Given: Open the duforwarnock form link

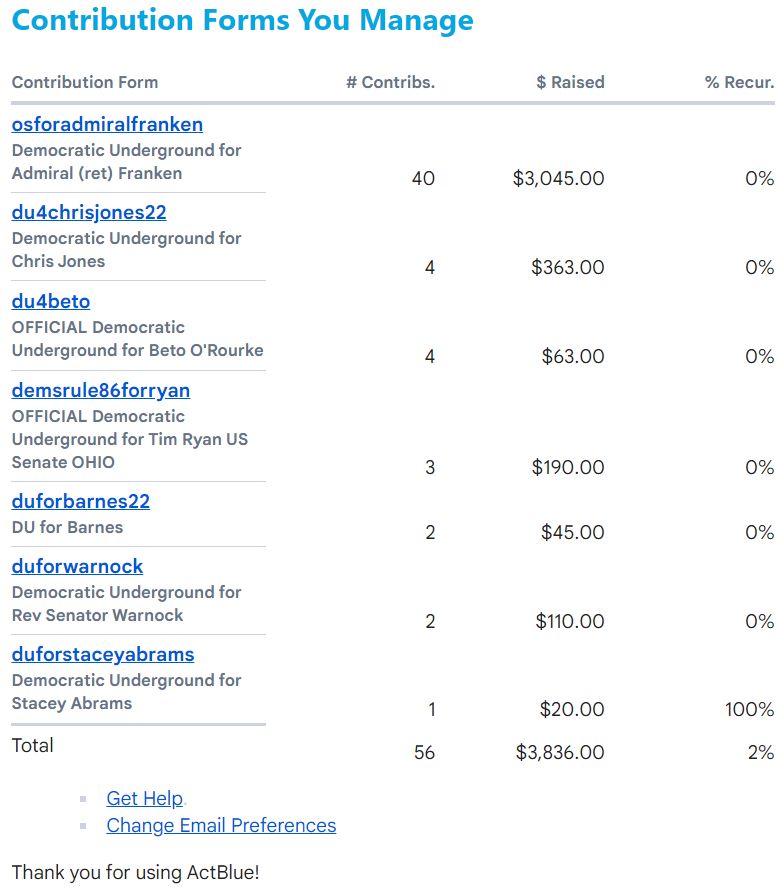Looking at the screenshot, I should click(x=77, y=566).
